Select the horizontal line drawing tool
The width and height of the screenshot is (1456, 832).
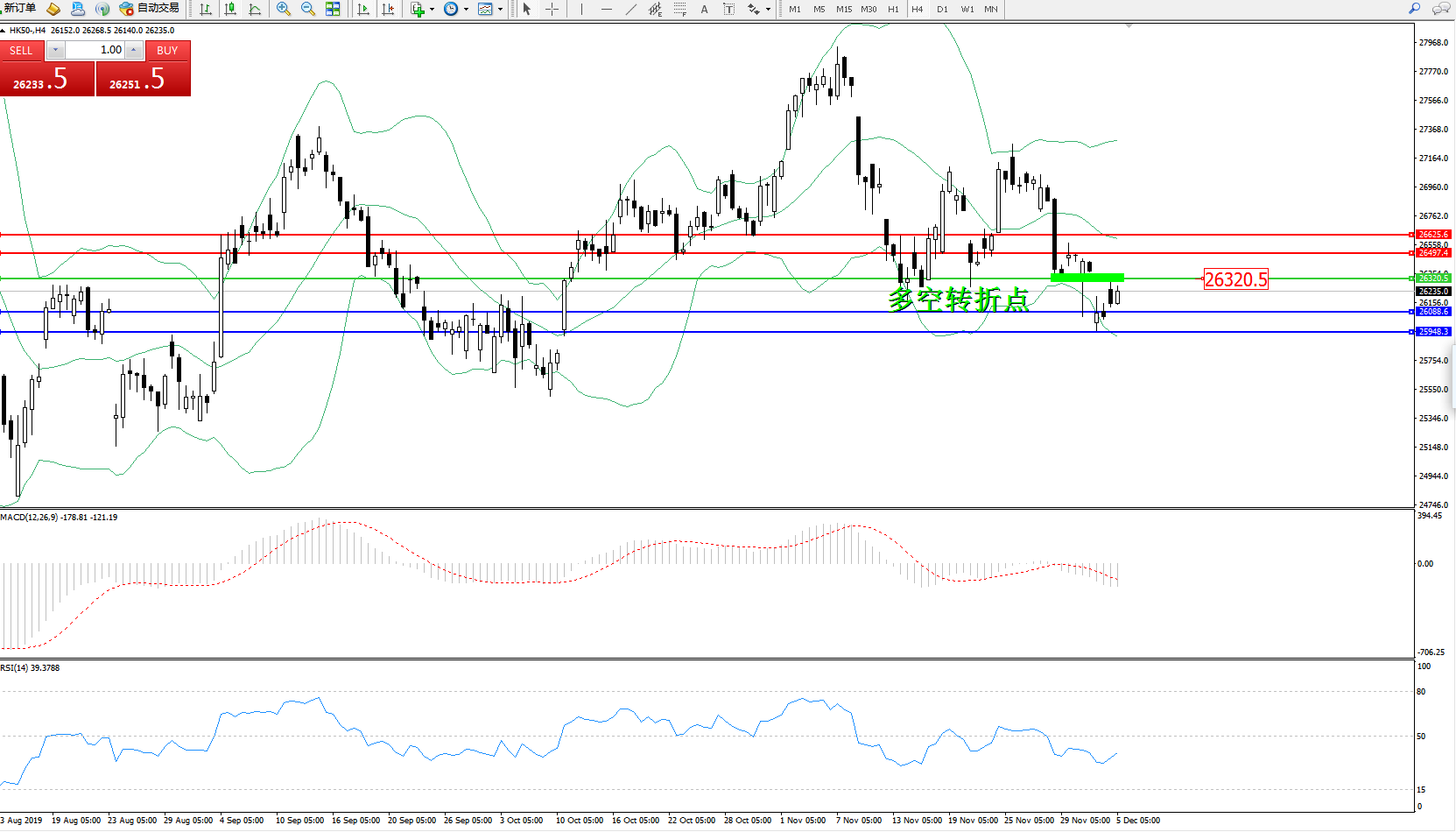click(606, 9)
